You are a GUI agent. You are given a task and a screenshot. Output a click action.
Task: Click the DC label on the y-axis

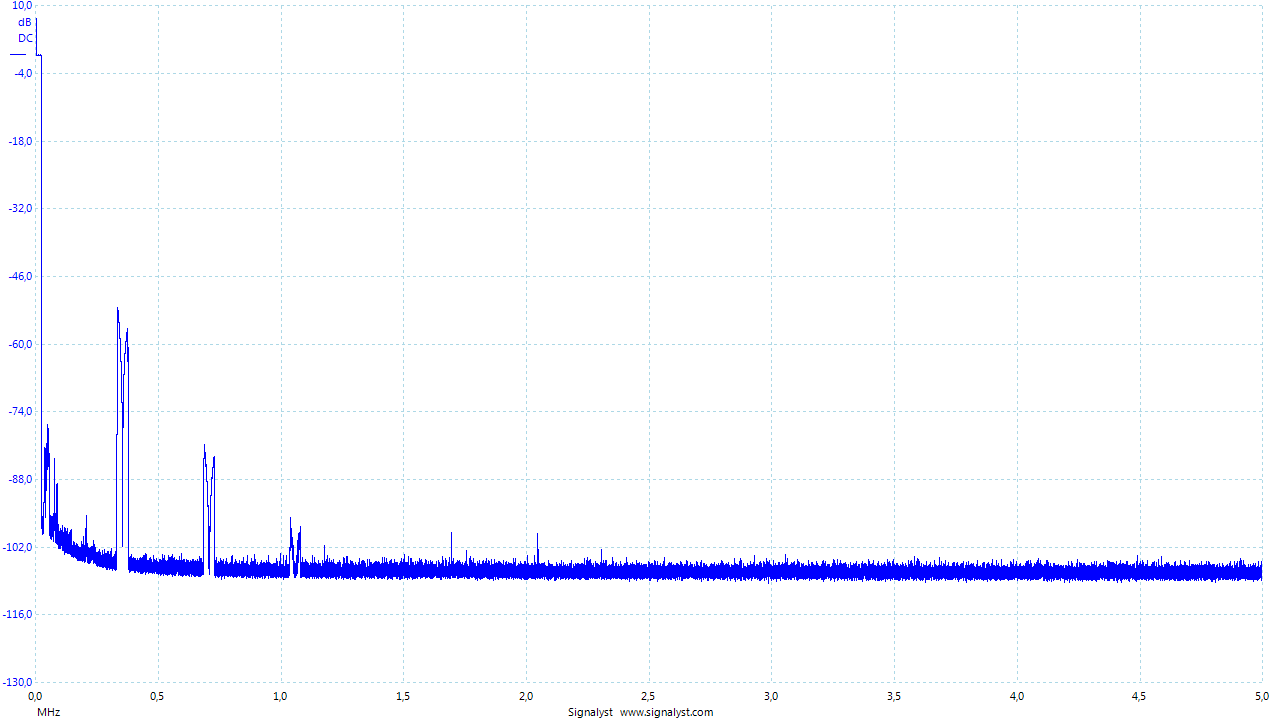tap(25, 38)
